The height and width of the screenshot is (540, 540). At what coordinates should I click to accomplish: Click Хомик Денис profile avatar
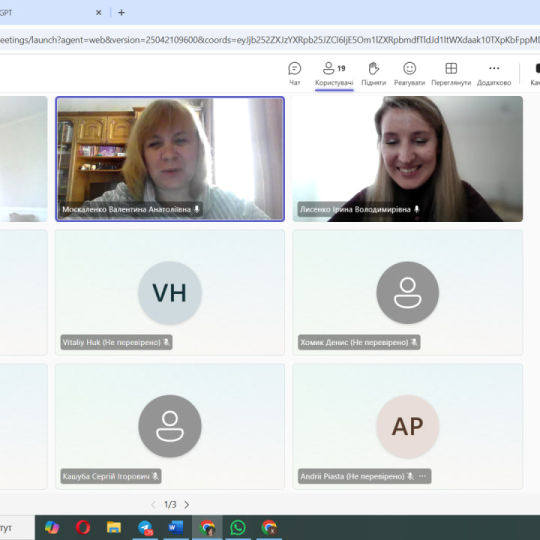coord(407,293)
